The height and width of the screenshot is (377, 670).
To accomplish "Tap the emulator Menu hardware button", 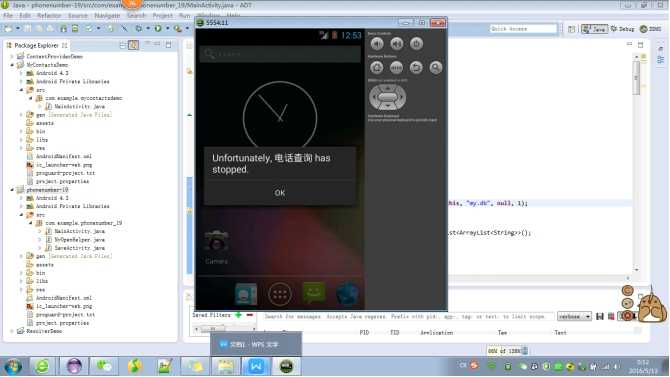I will point(397,68).
